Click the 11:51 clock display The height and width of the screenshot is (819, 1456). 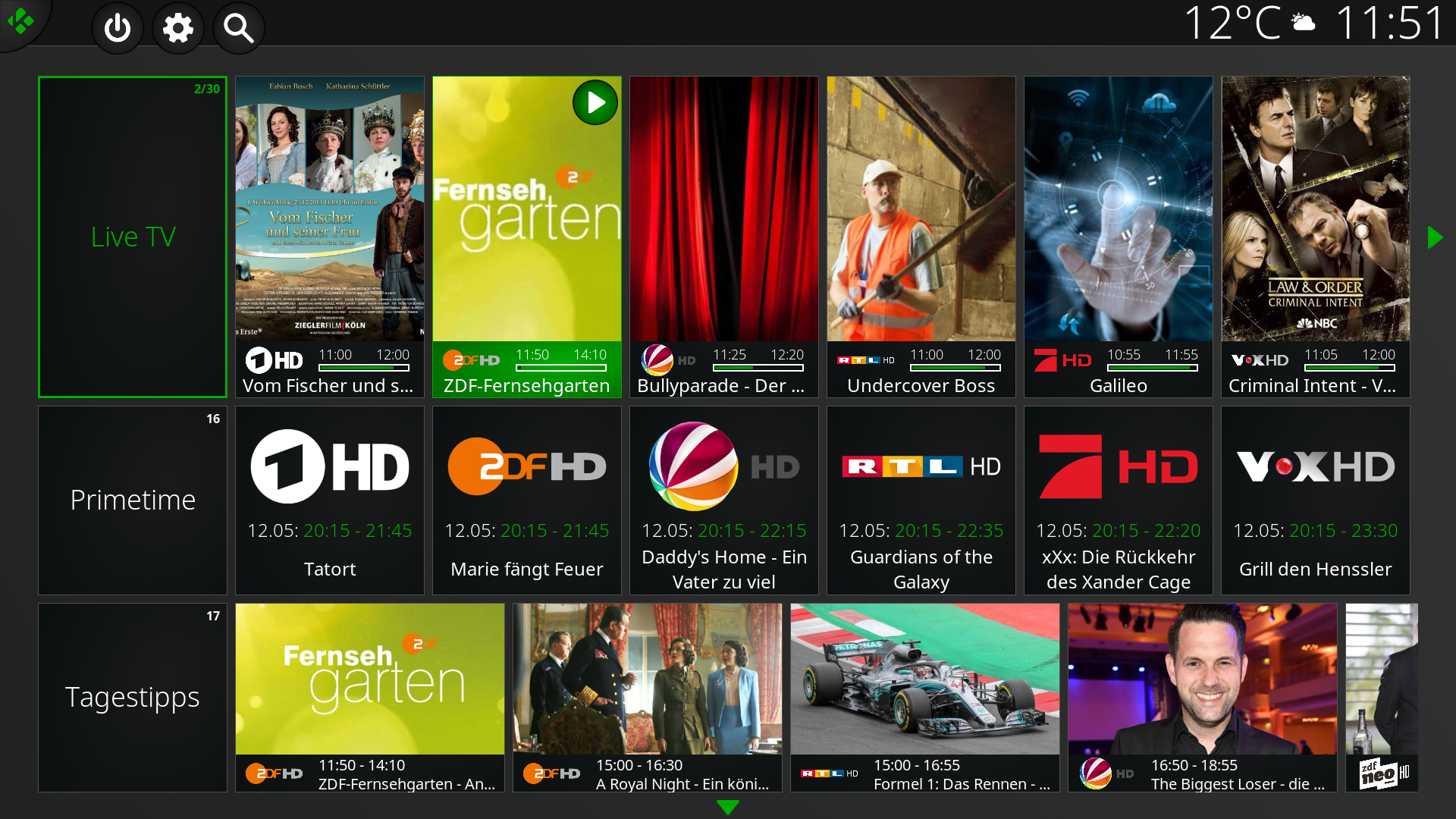coord(1389,23)
